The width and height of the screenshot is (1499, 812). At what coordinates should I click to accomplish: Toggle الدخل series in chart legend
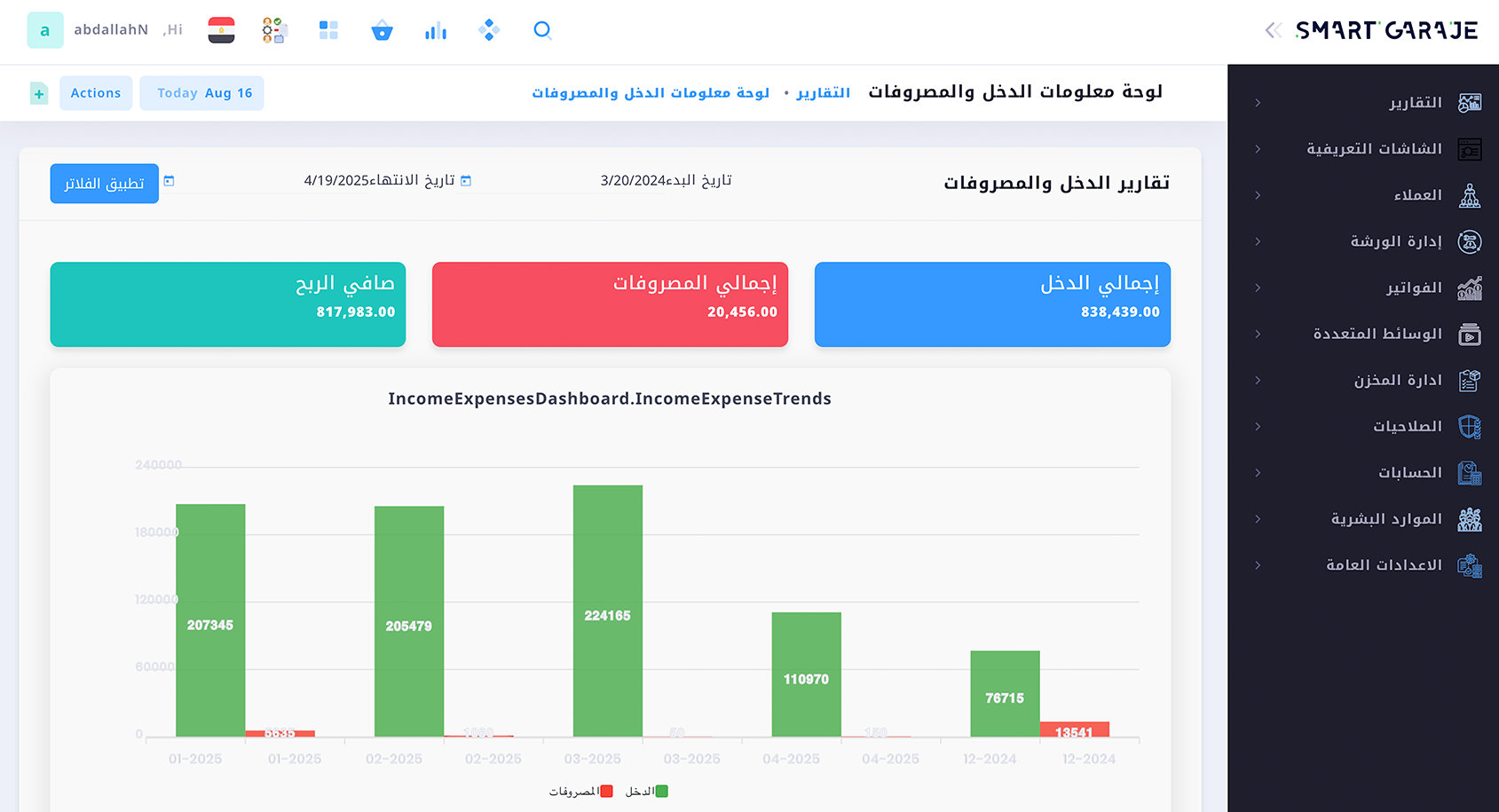[647, 791]
